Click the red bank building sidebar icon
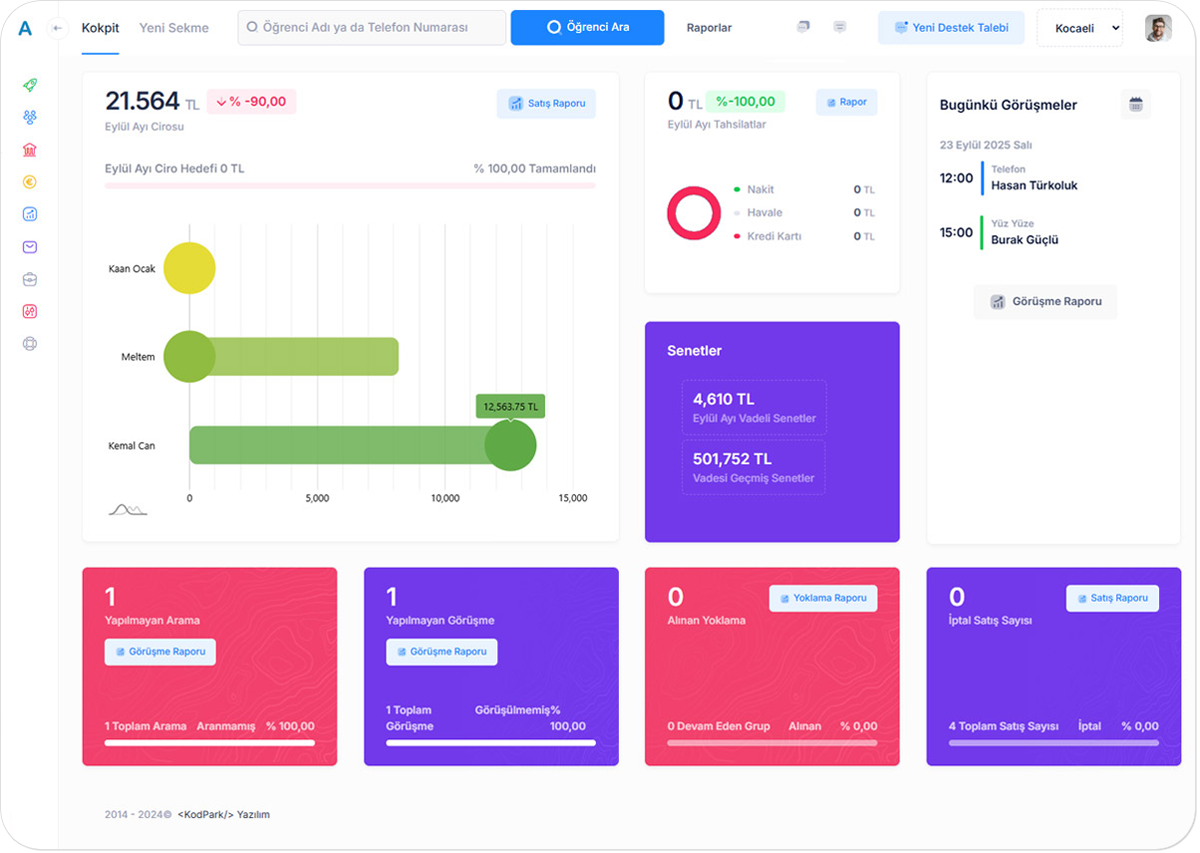 click(x=30, y=150)
